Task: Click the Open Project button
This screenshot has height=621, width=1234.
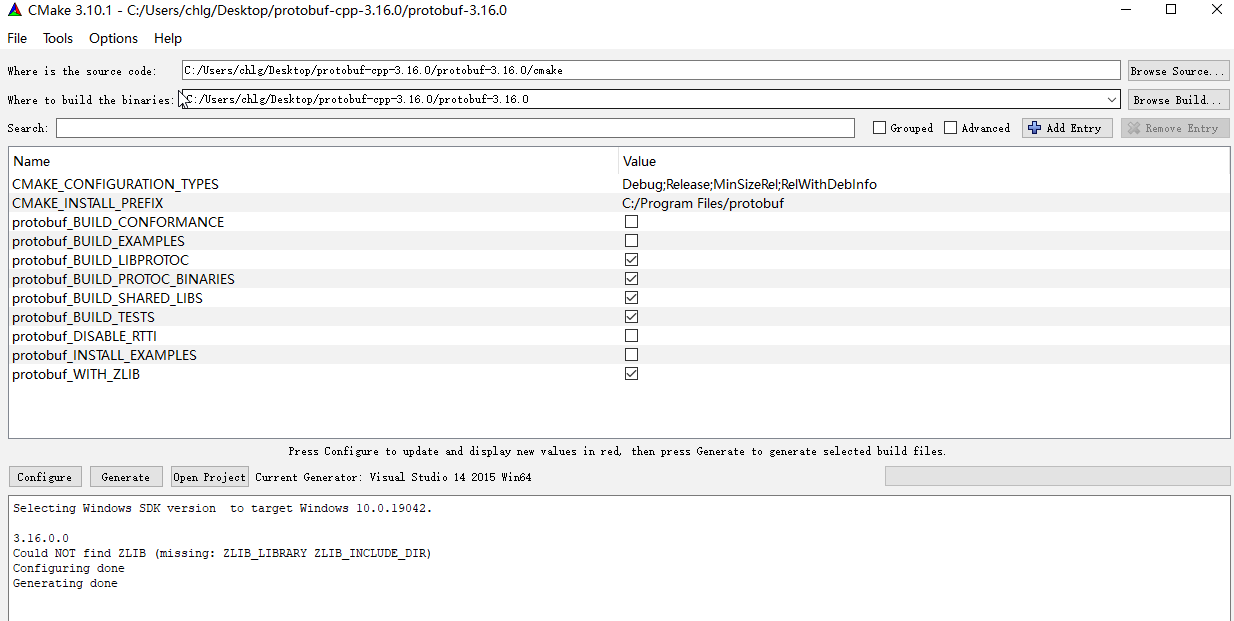Action: (x=209, y=477)
